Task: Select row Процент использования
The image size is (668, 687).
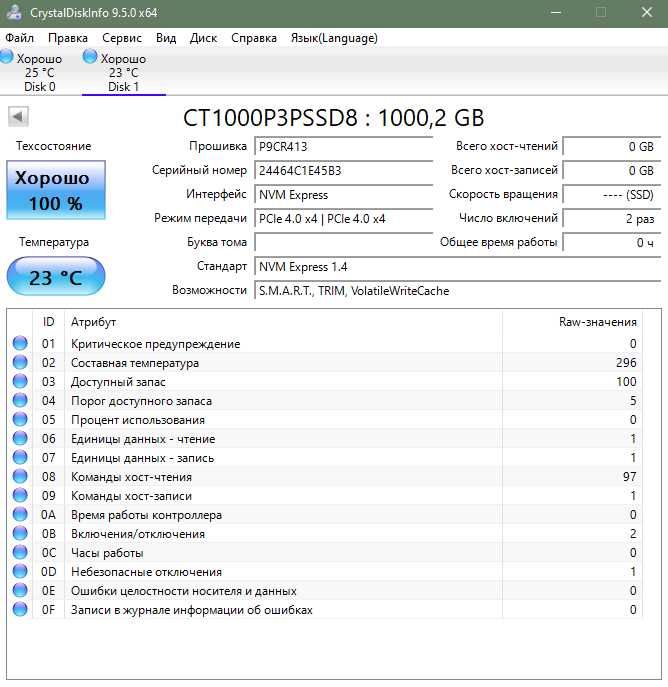Action: (325, 419)
